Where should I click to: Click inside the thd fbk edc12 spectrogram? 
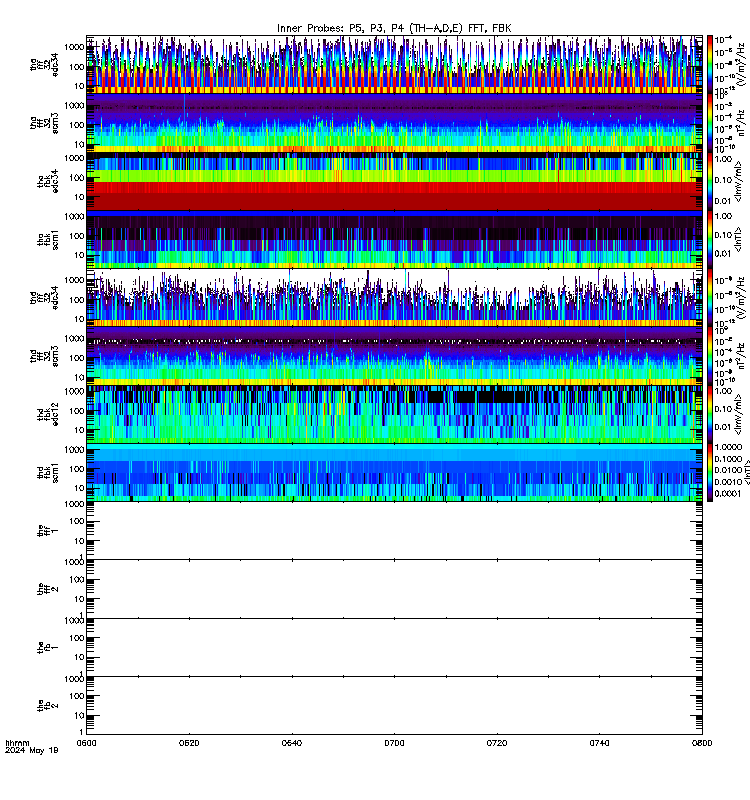tap(394, 414)
